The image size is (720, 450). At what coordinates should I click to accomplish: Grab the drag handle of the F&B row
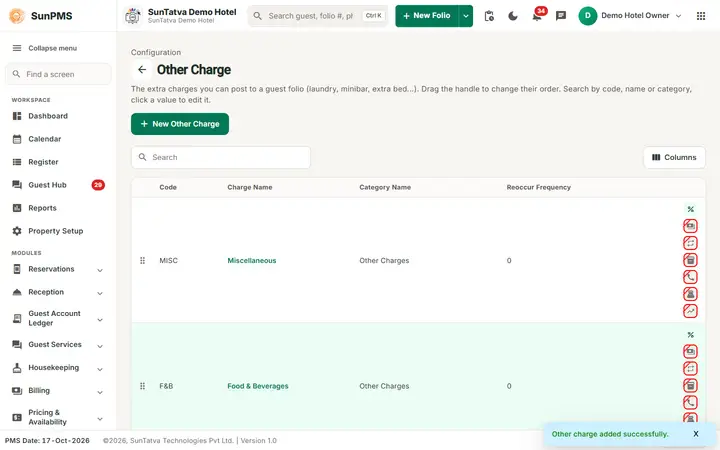pyautogui.click(x=142, y=386)
